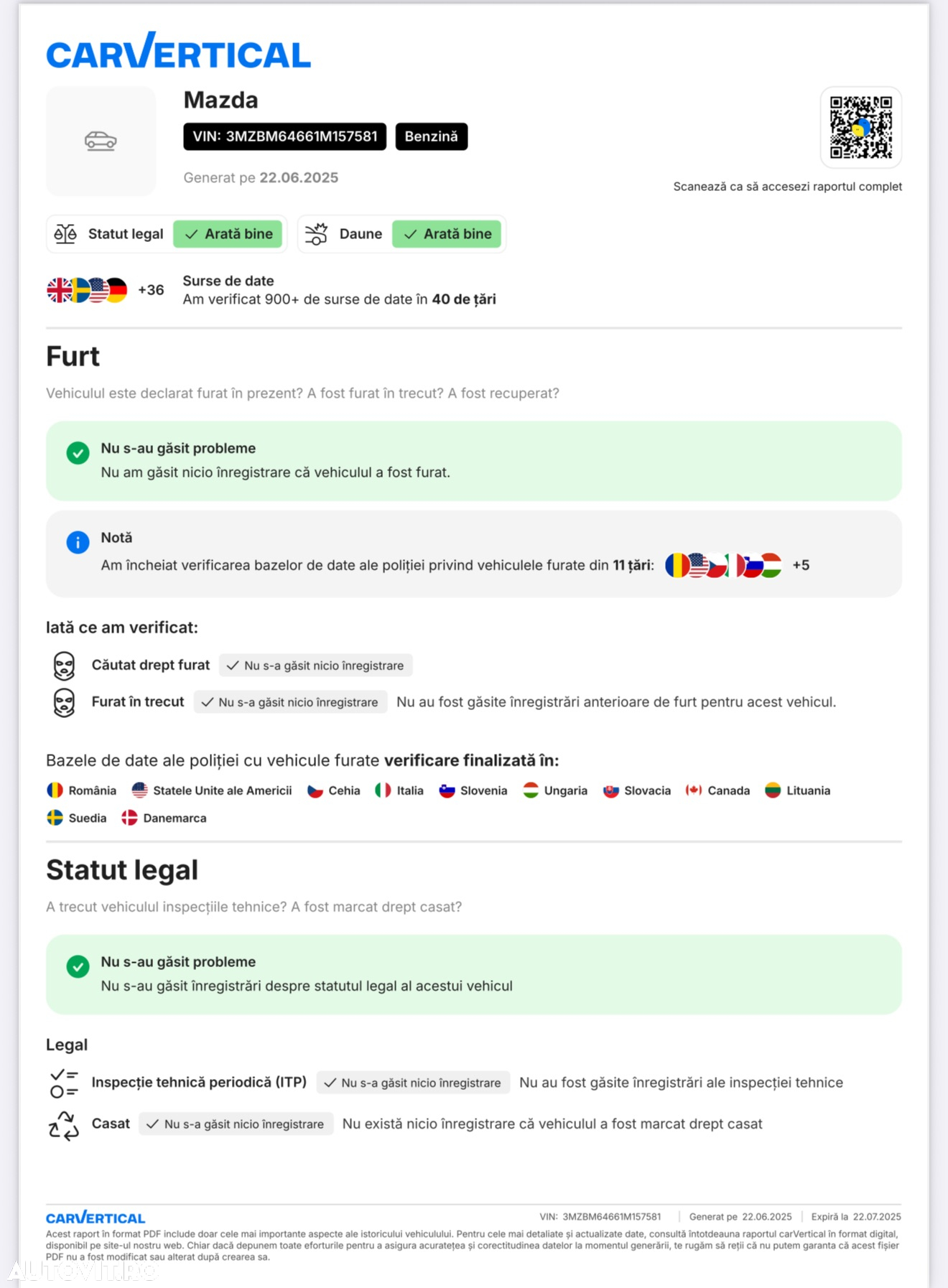Click the car placeholder thumbnail
948x1288 pixels.
click(101, 141)
